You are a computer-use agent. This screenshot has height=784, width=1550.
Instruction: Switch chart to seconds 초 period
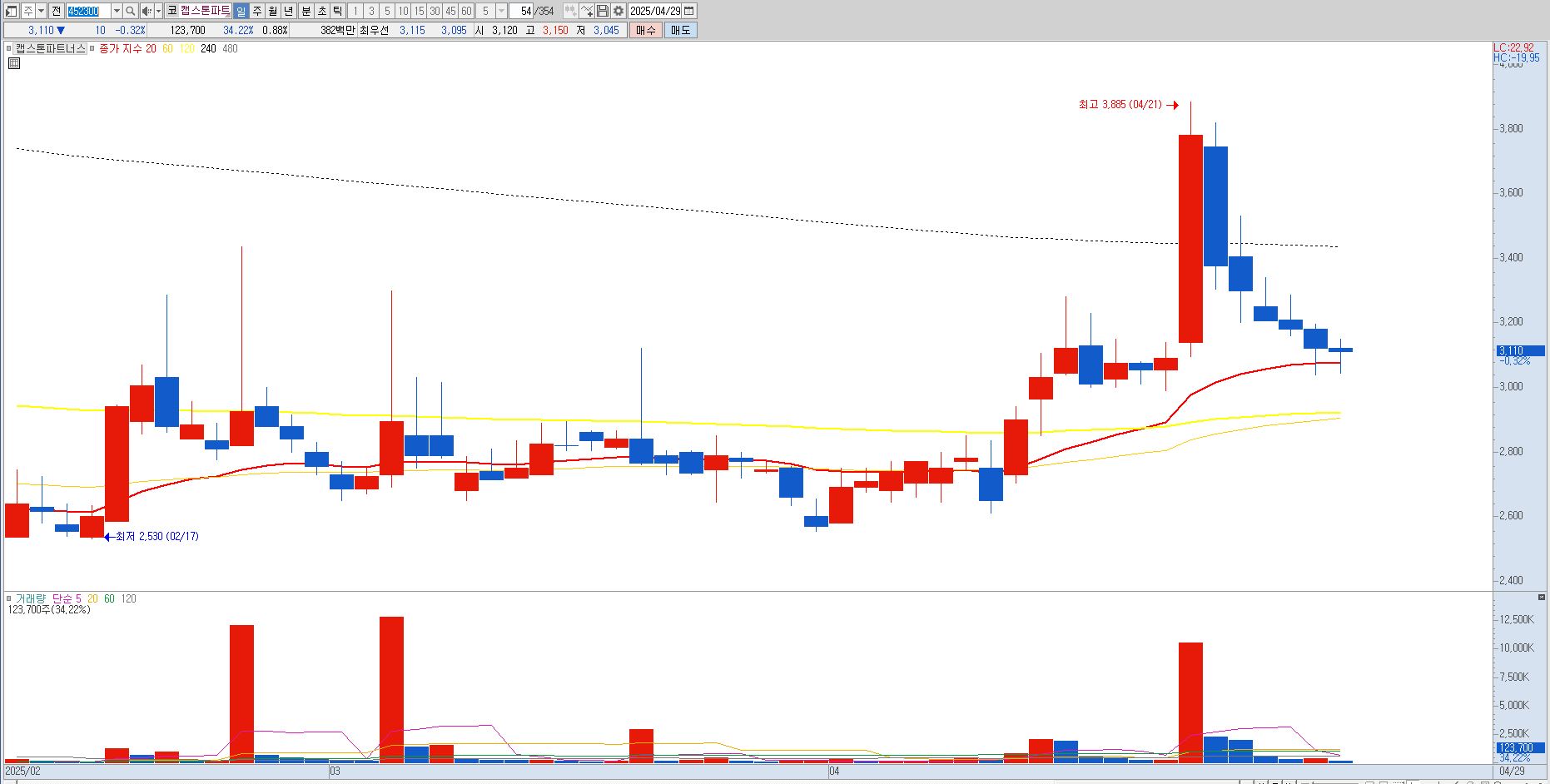point(322,11)
